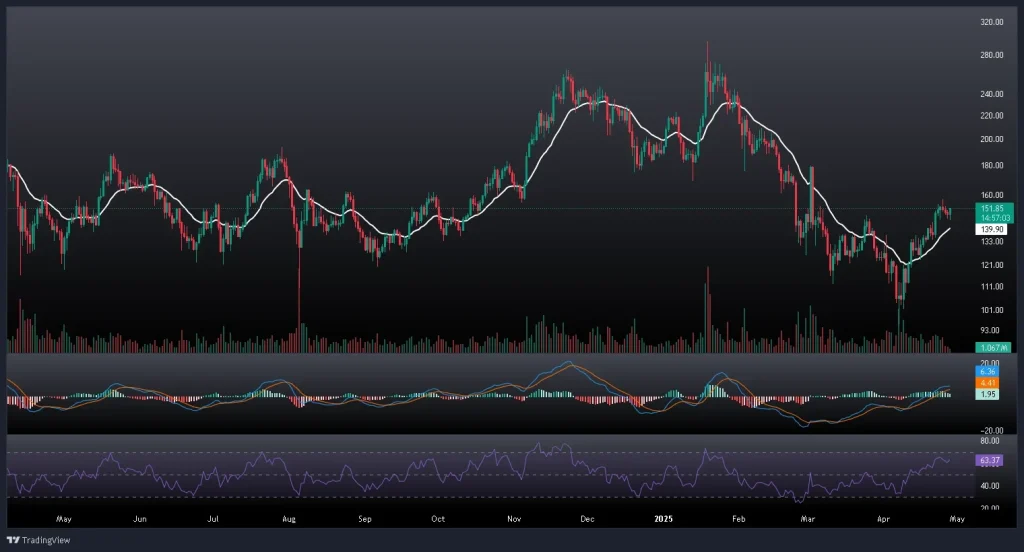1024x552 pixels.
Task: Click the 2025 year marker on time axis
Action: (x=660, y=520)
